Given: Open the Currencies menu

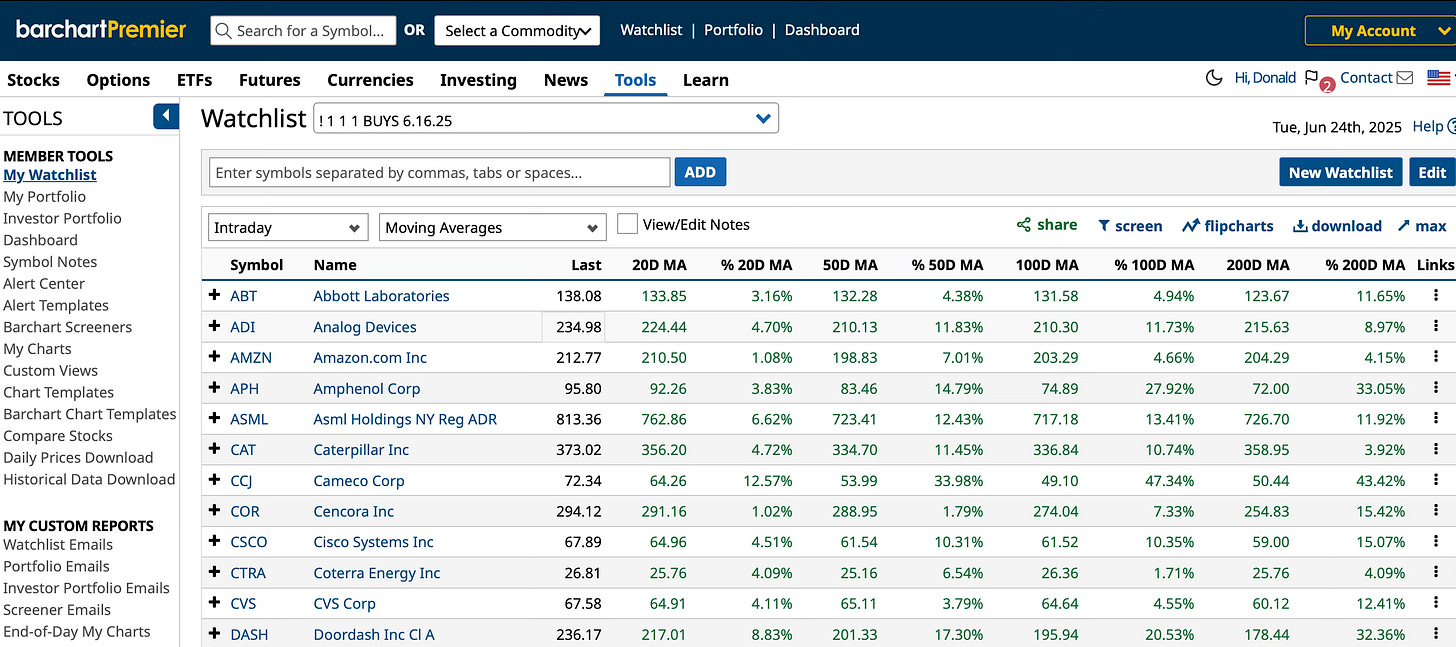Looking at the screenshot, I should pyautogui.click(x=370, y=80).
